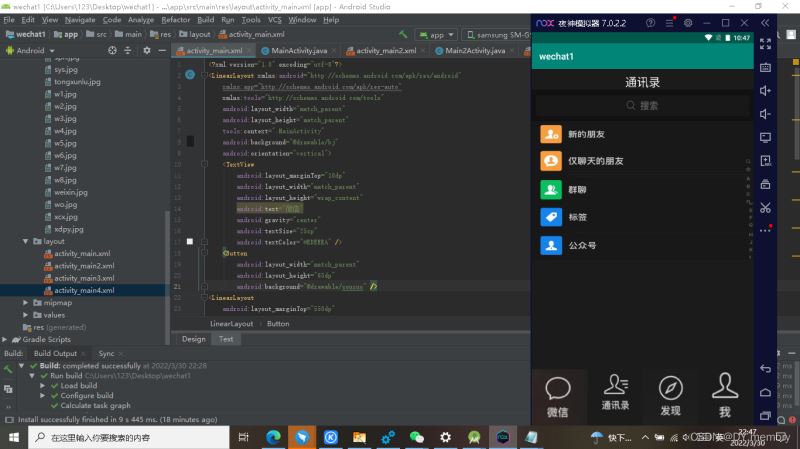Click Nox volume up icon
Viewport: 800px width, 449px height.
765,91
